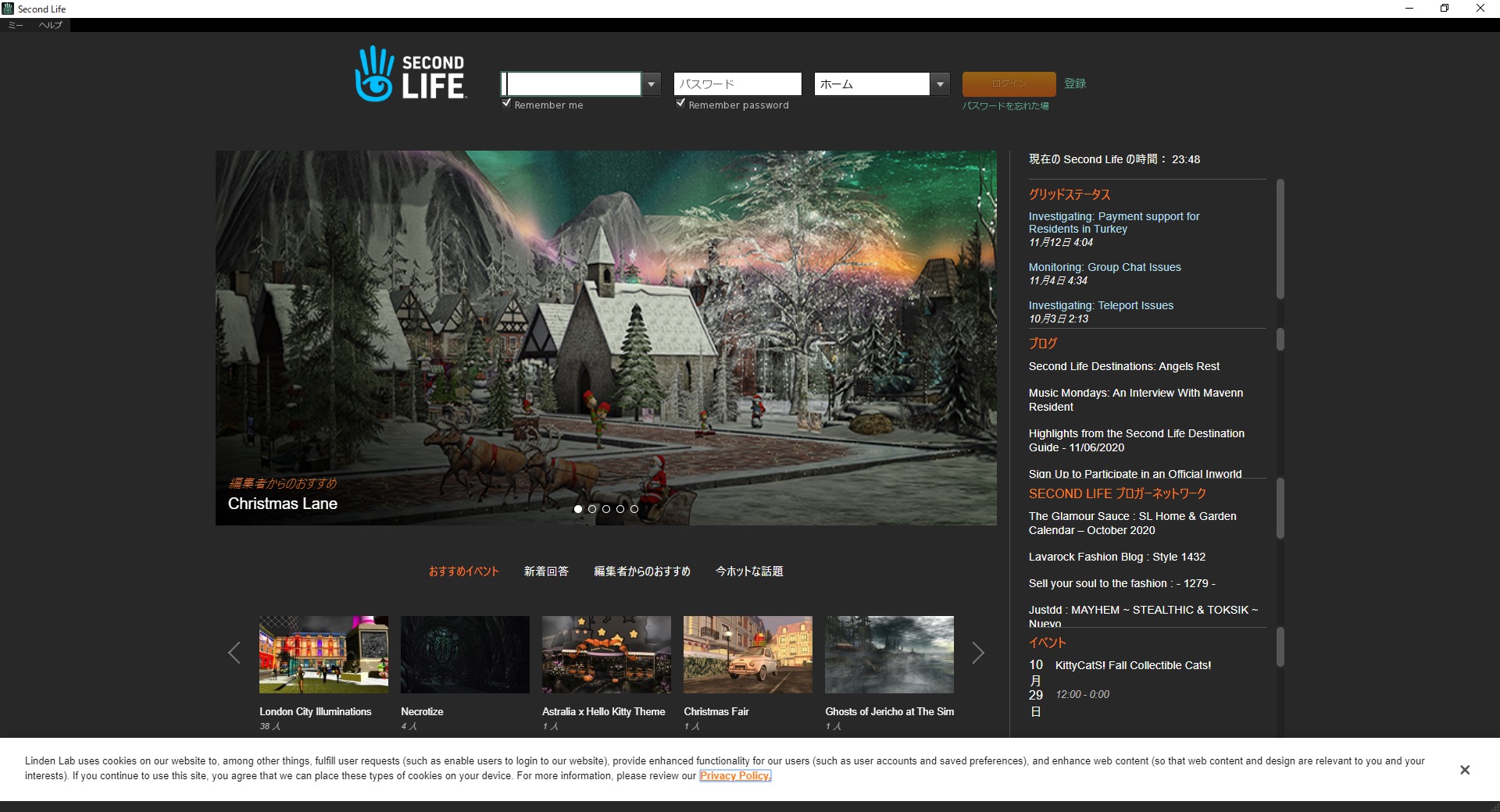Image resolution: width=1500 pixels, height=812 pixels.
Task: Dismiss the cookie notice with X
Action: [1465, 770]
